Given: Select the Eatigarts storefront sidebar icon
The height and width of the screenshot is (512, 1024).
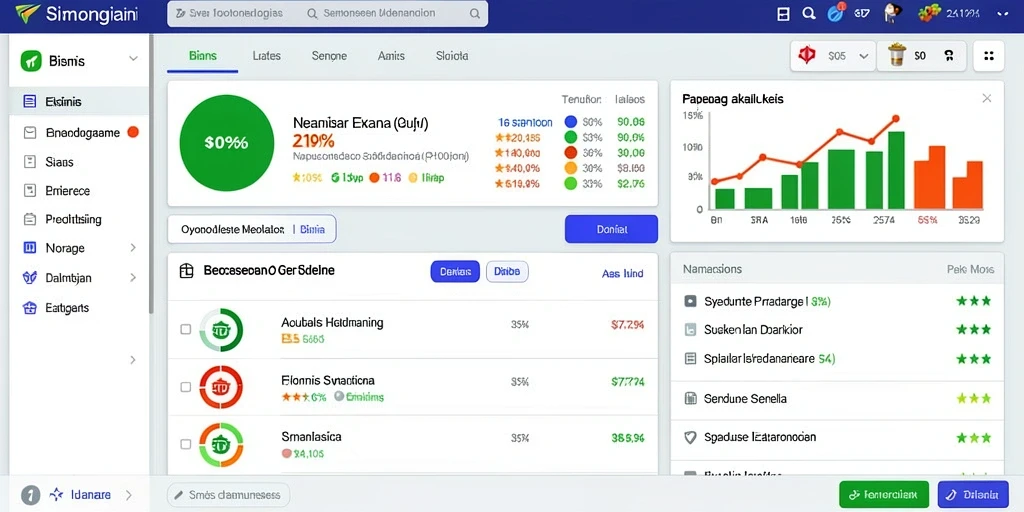Looking at the screenshot, I should [29, 308].
